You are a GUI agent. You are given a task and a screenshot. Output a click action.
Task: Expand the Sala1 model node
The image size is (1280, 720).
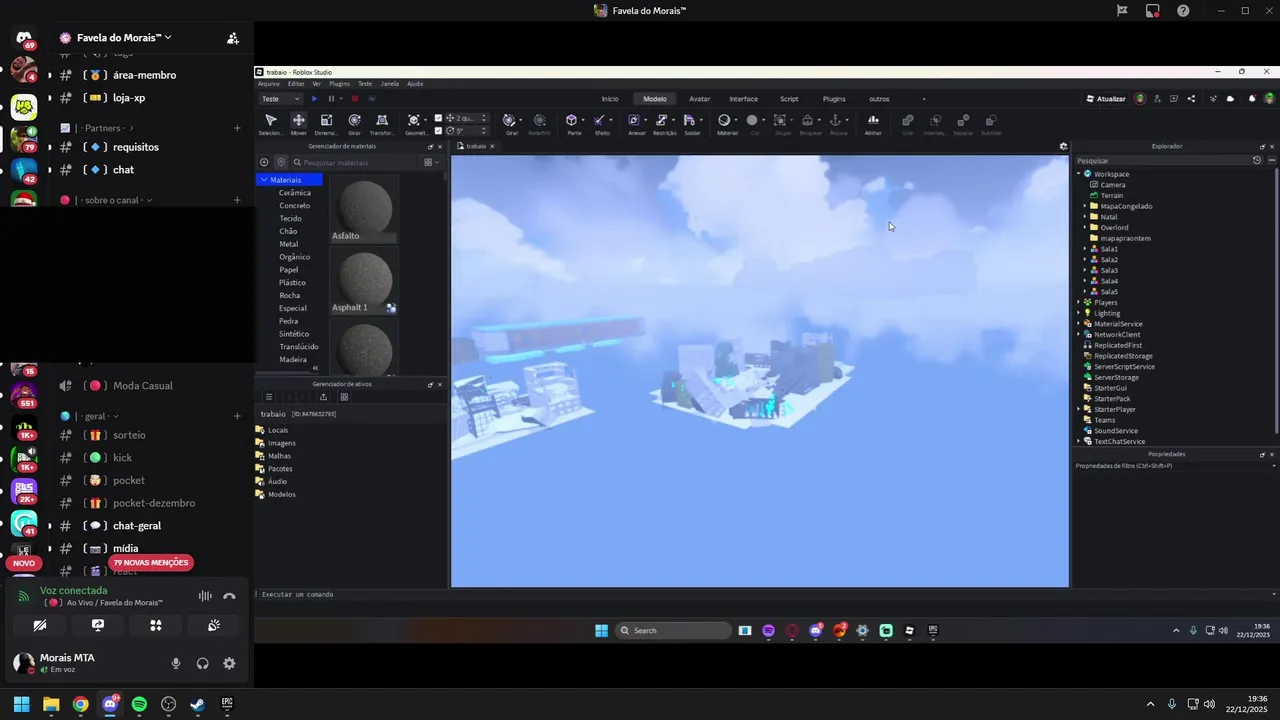[x=1085, y=249]
